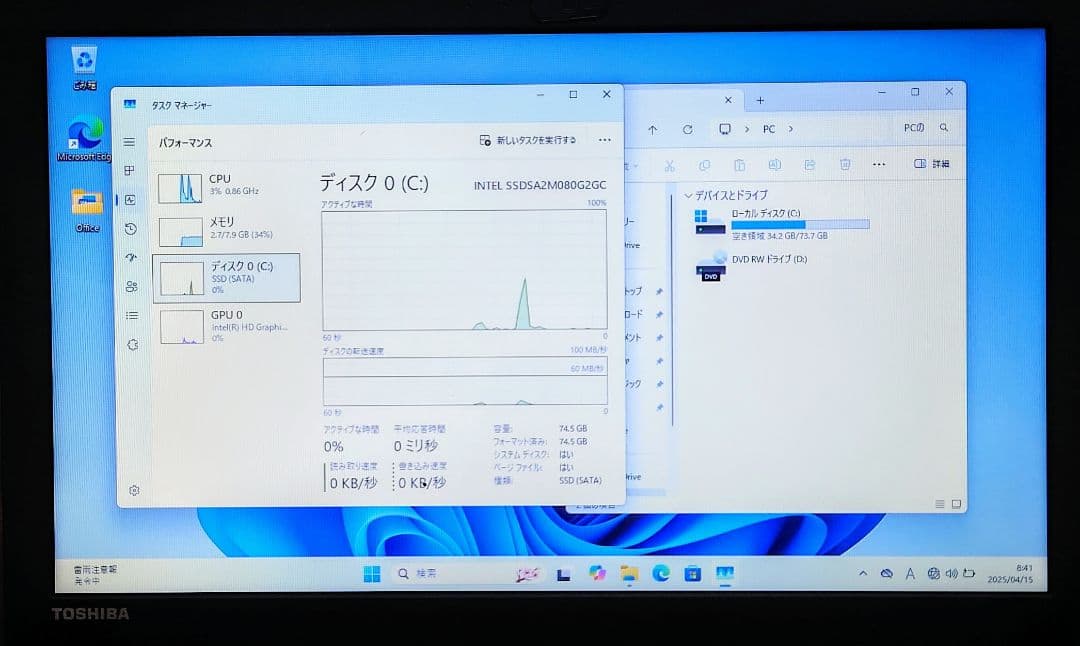Open a new File Explorer tab
The image size is (1080, 646).
(761, 100)
